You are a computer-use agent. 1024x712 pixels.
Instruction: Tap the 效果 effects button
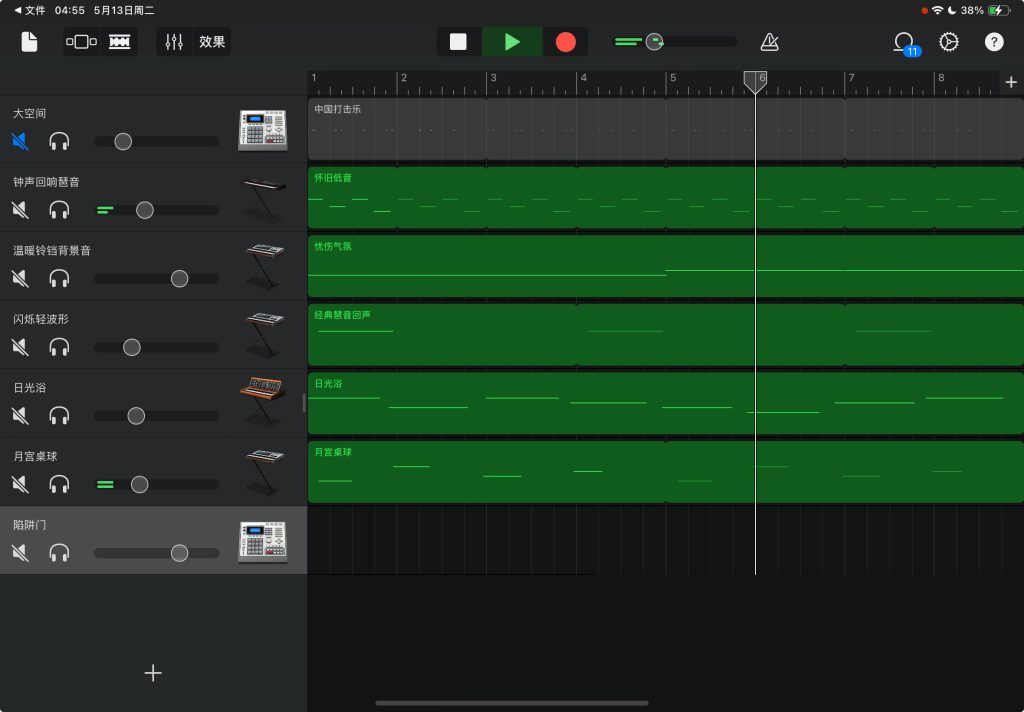coord(212,42)
